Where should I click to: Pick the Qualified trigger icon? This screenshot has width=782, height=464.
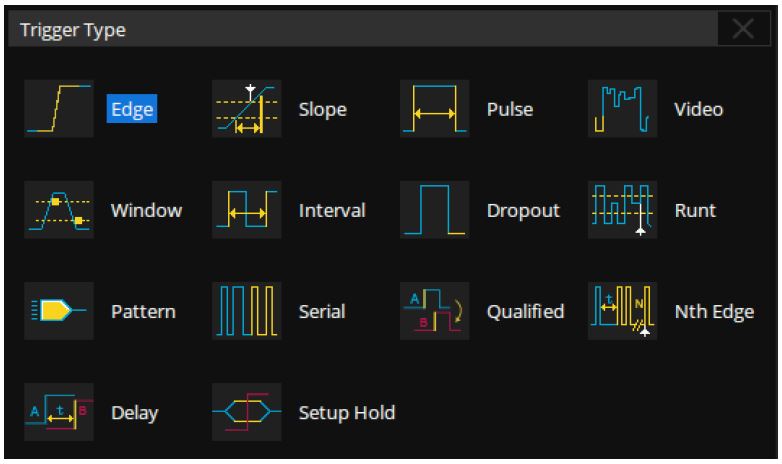pos(435,311)
